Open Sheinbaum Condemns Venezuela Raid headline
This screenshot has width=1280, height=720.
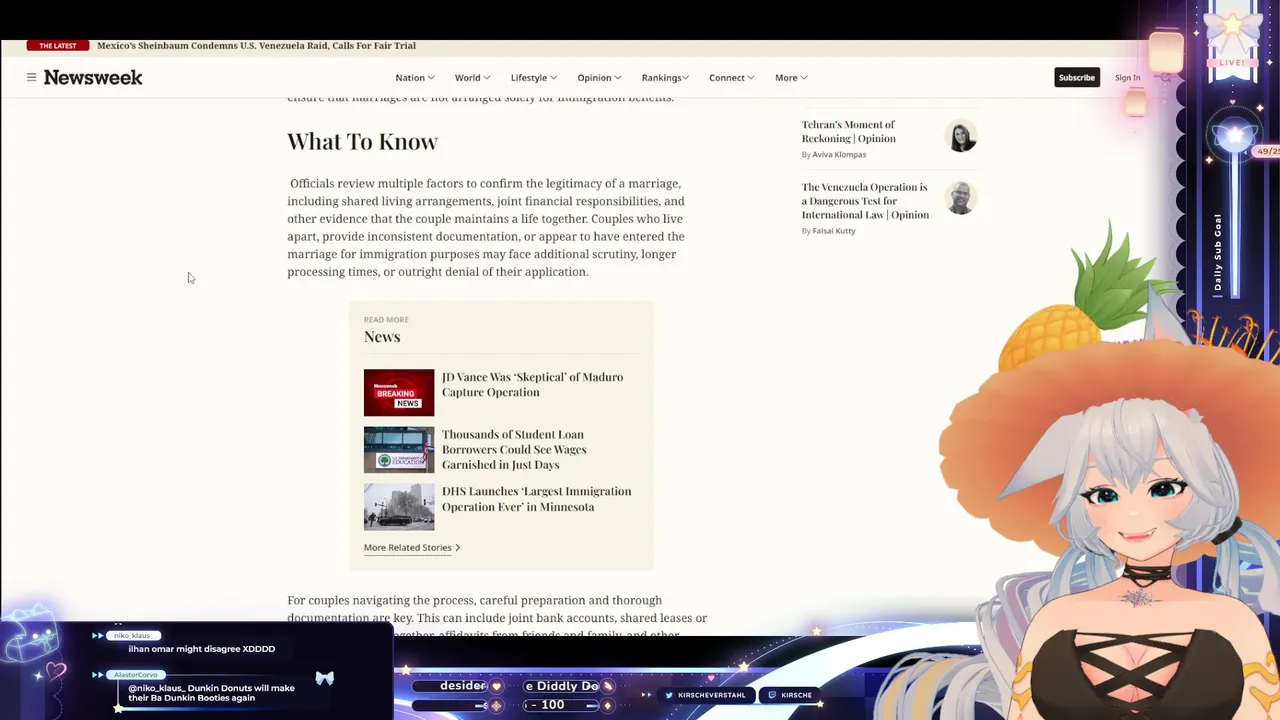[256, 46]
